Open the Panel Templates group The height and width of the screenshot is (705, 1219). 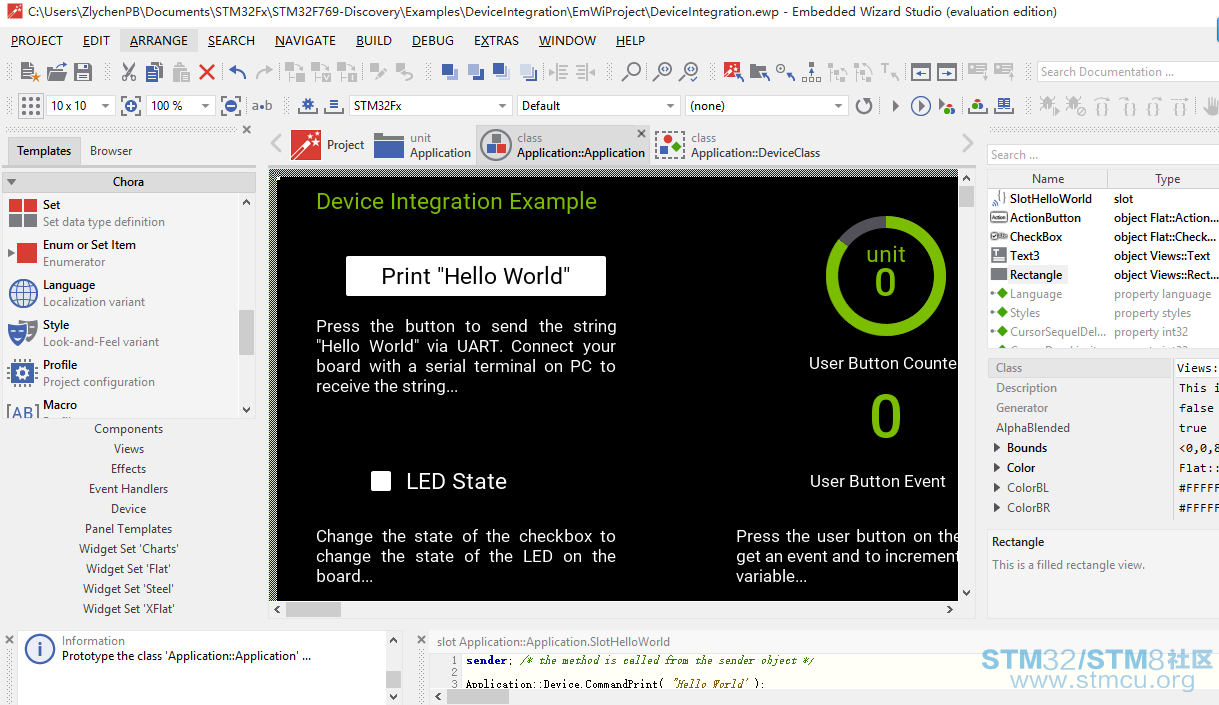click(128, 529)
